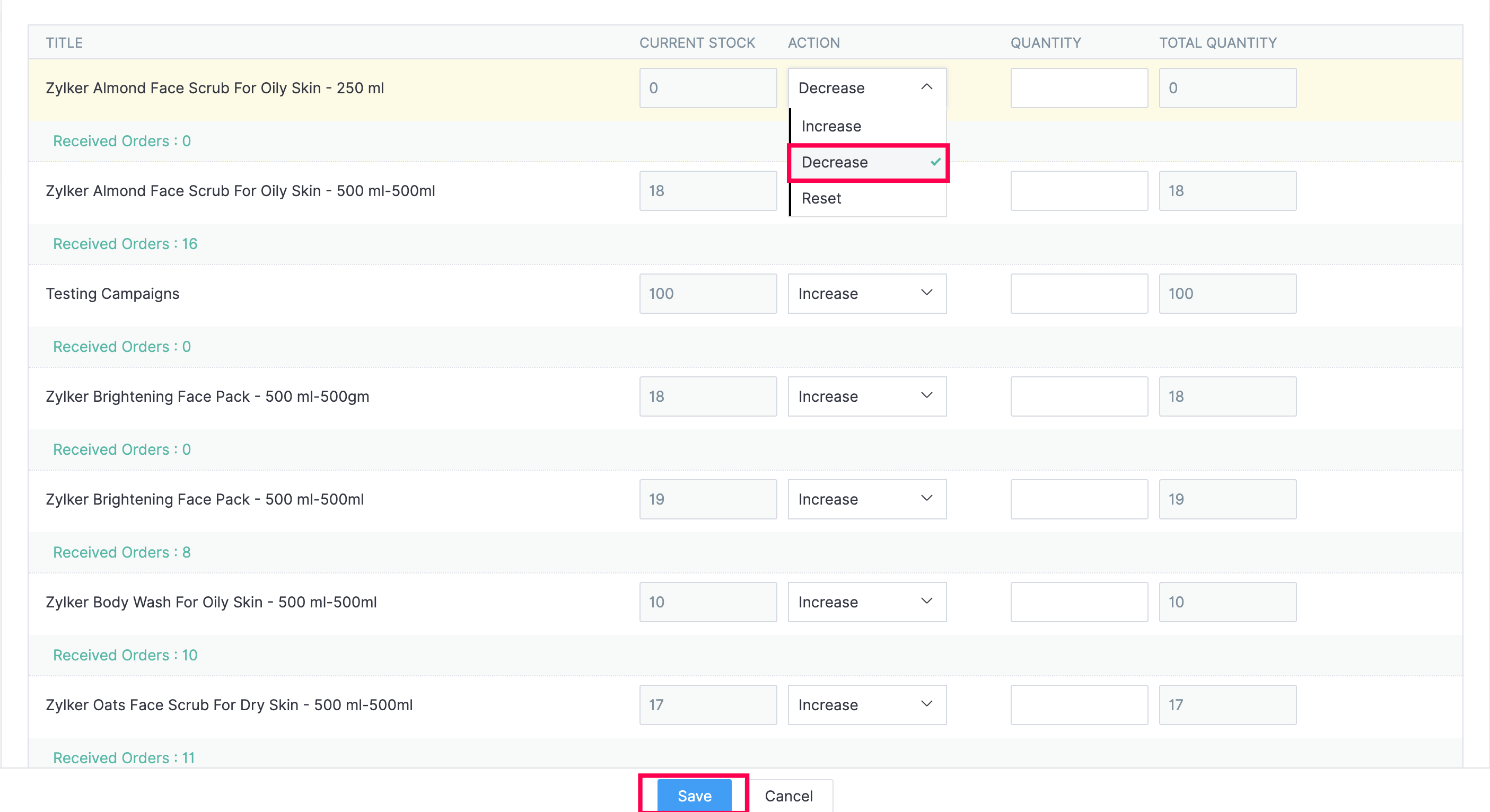Click the Cancel button
The width and height of the screenshot is (1490, 812).
coord(788,796)
